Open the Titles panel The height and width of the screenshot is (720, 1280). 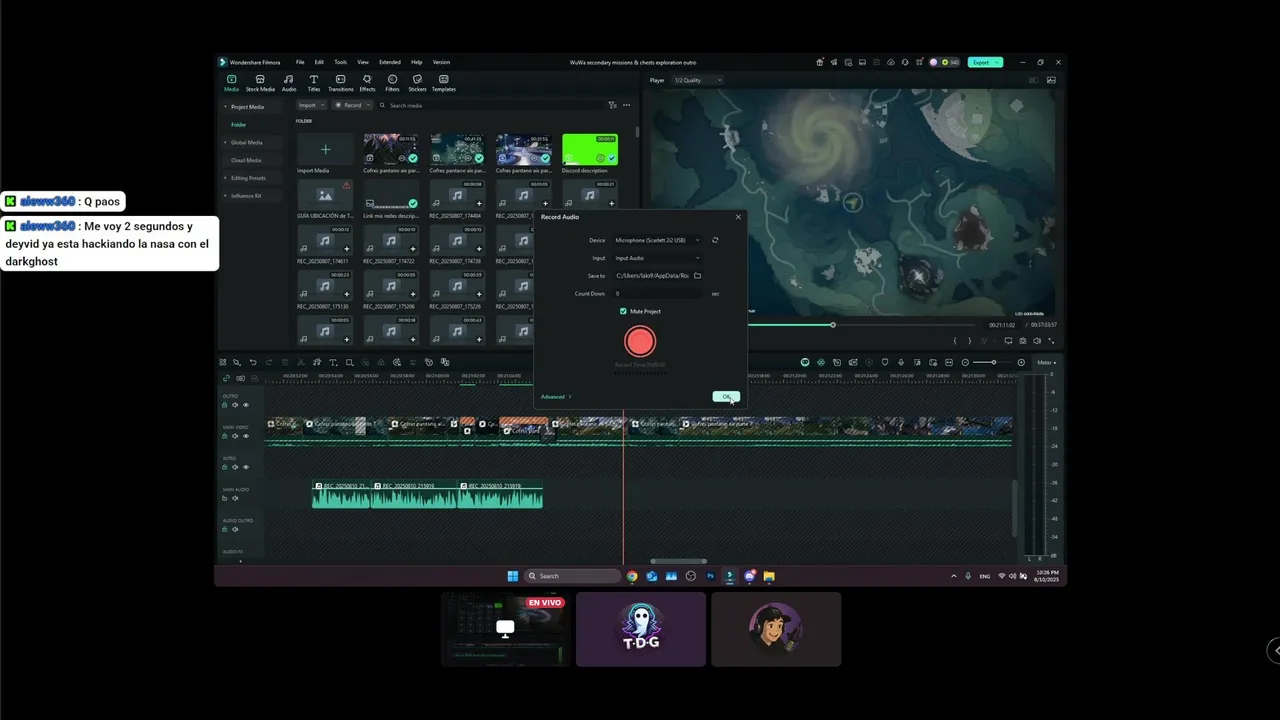314,83
